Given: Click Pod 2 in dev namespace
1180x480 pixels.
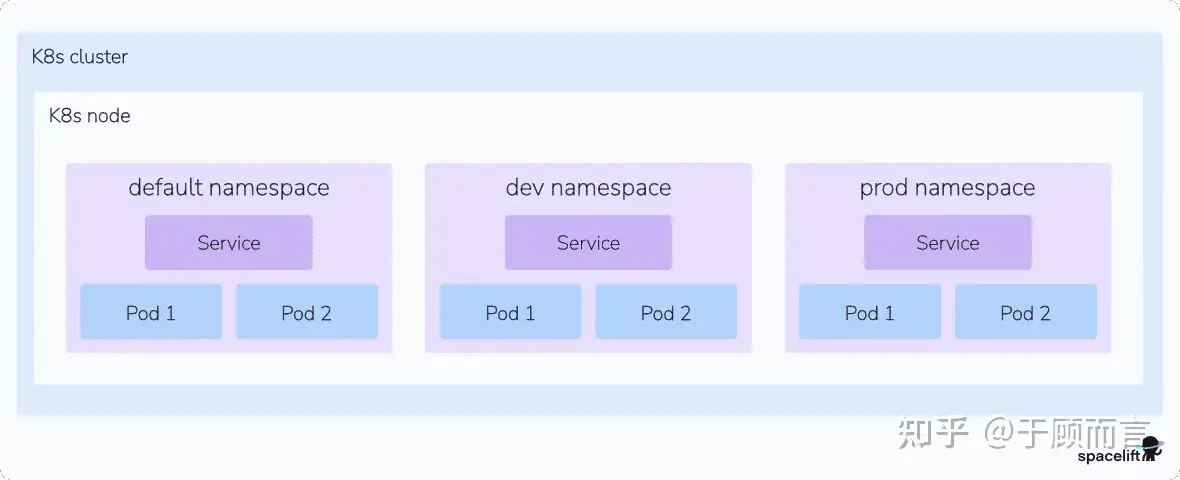Looking at the screenshot, I should pos(666,311).
